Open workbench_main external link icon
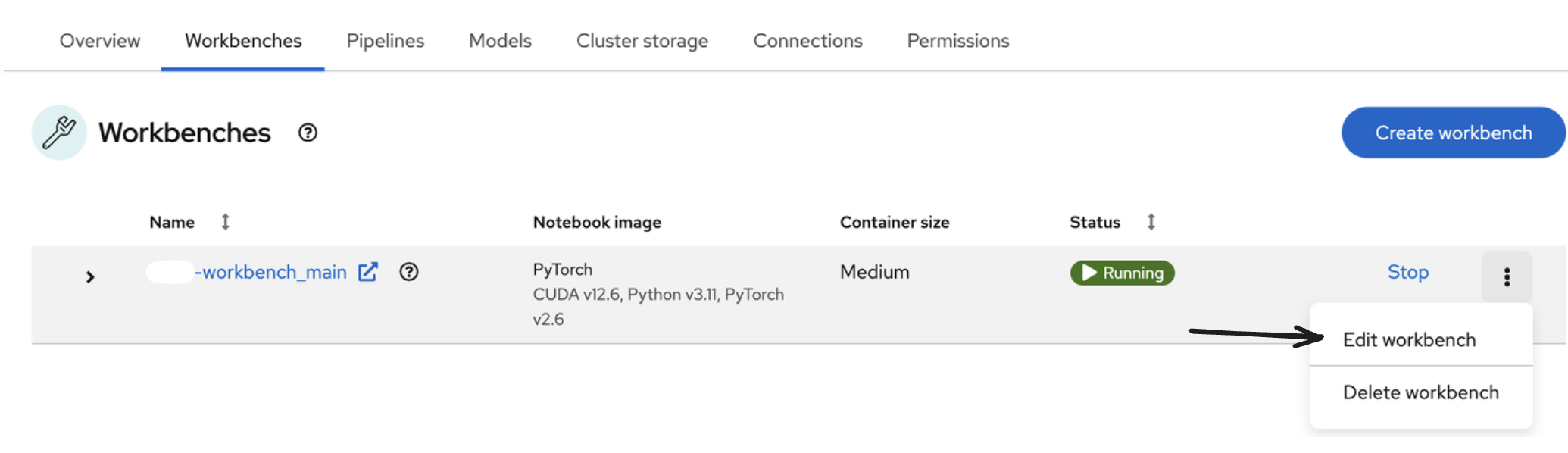This screenshot has height=453, width=1568. pos(368,272)
